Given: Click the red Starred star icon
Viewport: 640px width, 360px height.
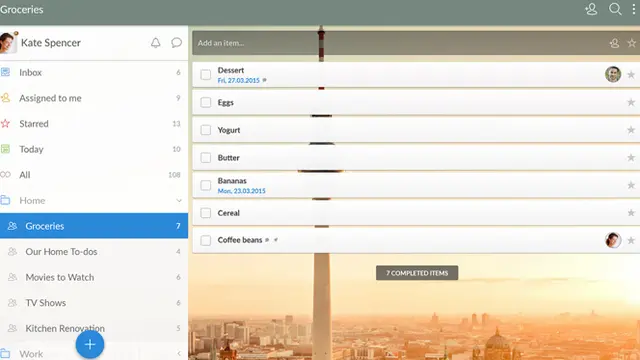Looking at the screenshot, I should [x=5, y=124].
